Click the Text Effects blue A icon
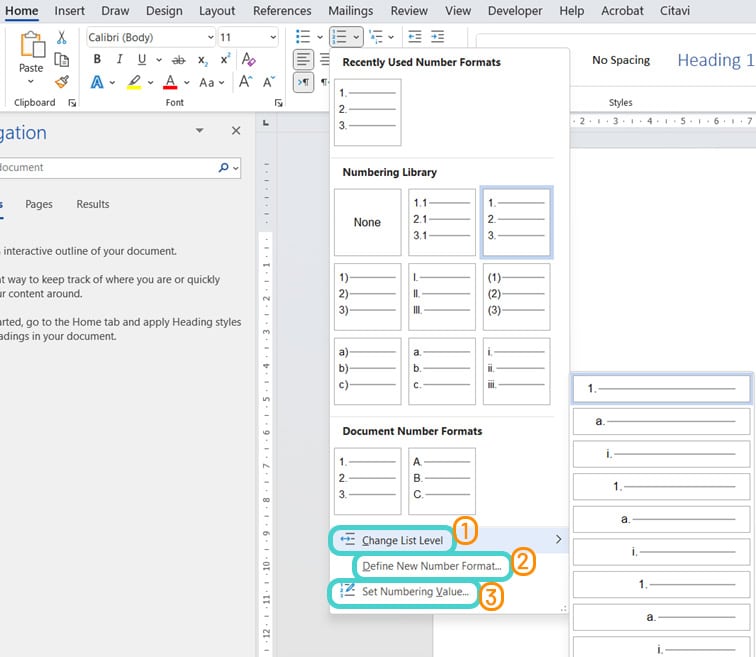 [x=97, y=82]
